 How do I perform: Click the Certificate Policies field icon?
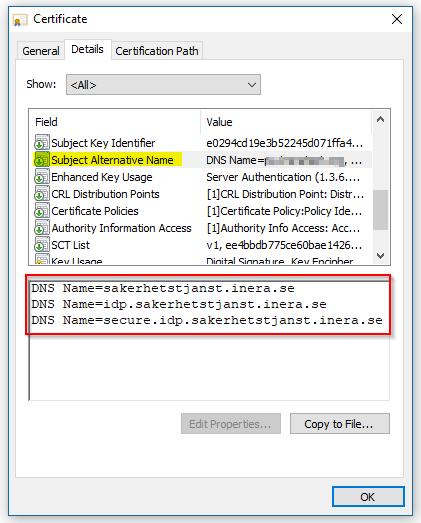coord(42,210)
